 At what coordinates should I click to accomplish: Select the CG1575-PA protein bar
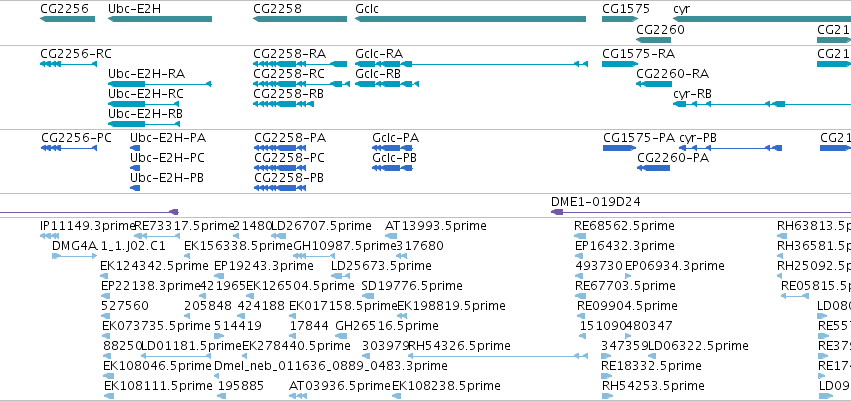[x=620, y=148]
